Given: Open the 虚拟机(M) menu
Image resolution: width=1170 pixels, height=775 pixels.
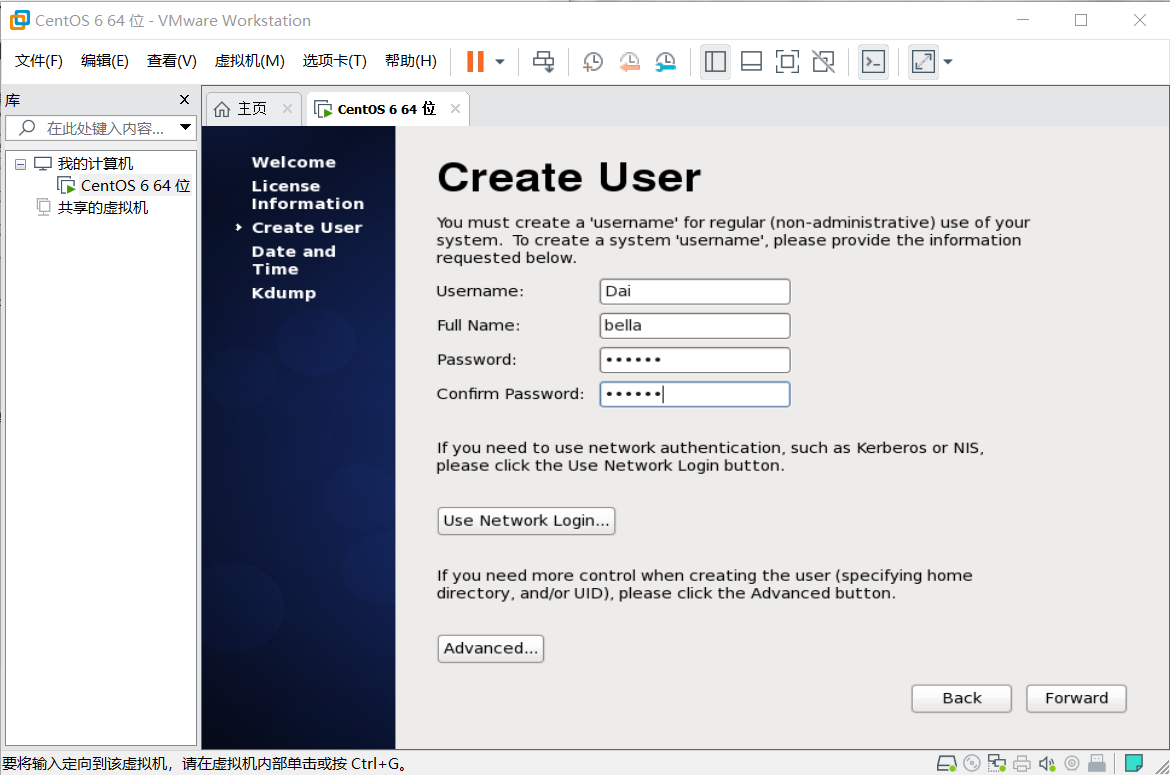Looking at the screenshot, I should pos(249,61).
